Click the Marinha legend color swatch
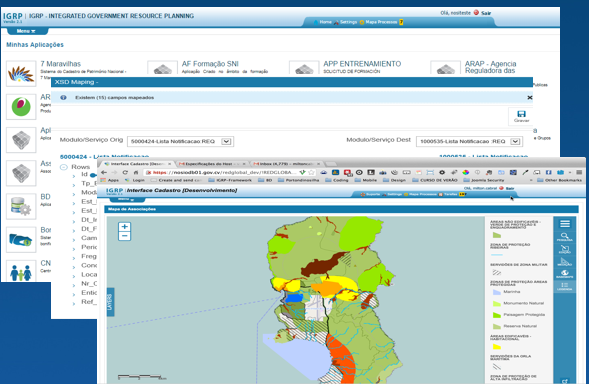Image resolution: width=589 pixels, height=384 pixels. point(497,292)
